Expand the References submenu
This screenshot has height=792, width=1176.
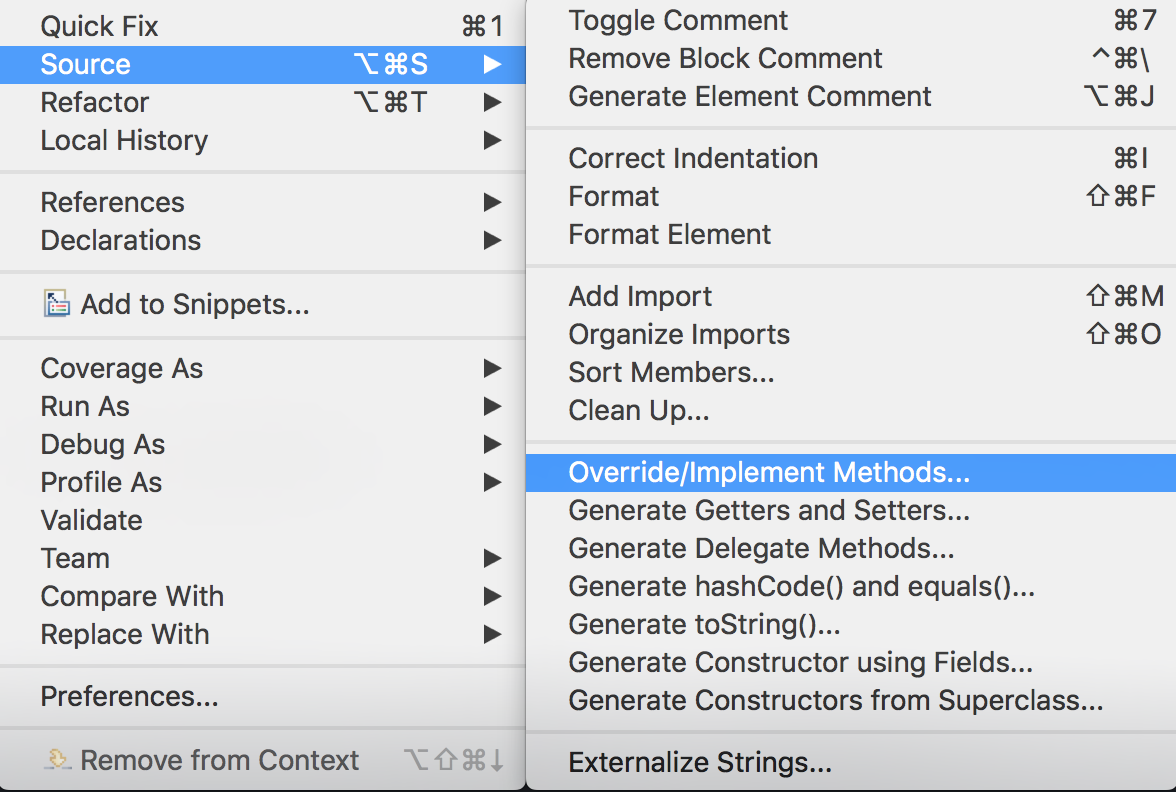(x=491, y=202)
